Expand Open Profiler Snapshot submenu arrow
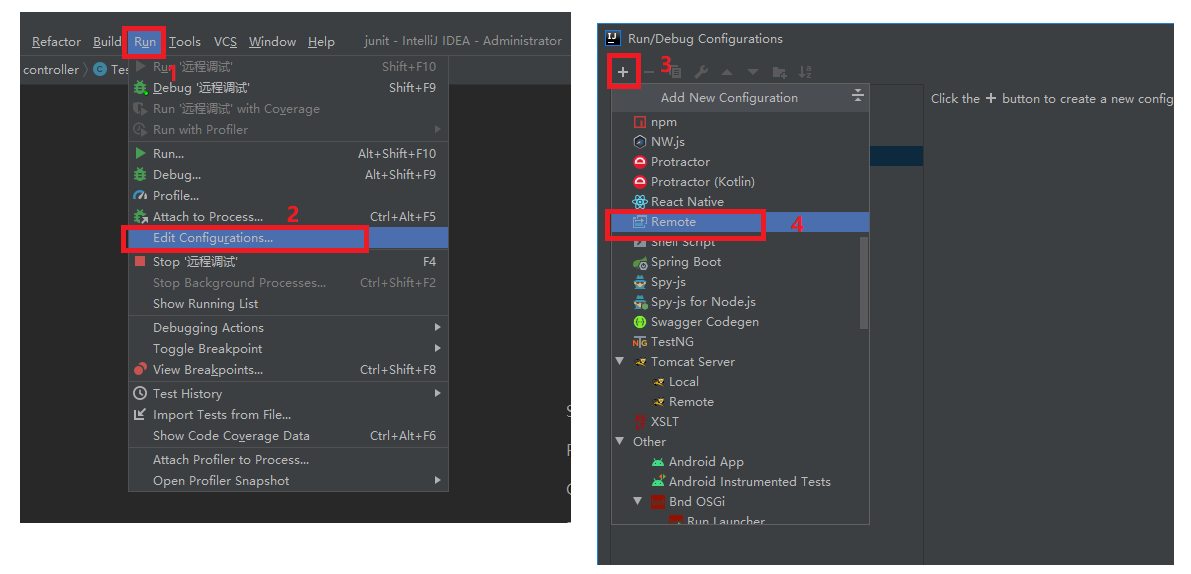This screenshot has height=574, width=1191. pos(438,481)
